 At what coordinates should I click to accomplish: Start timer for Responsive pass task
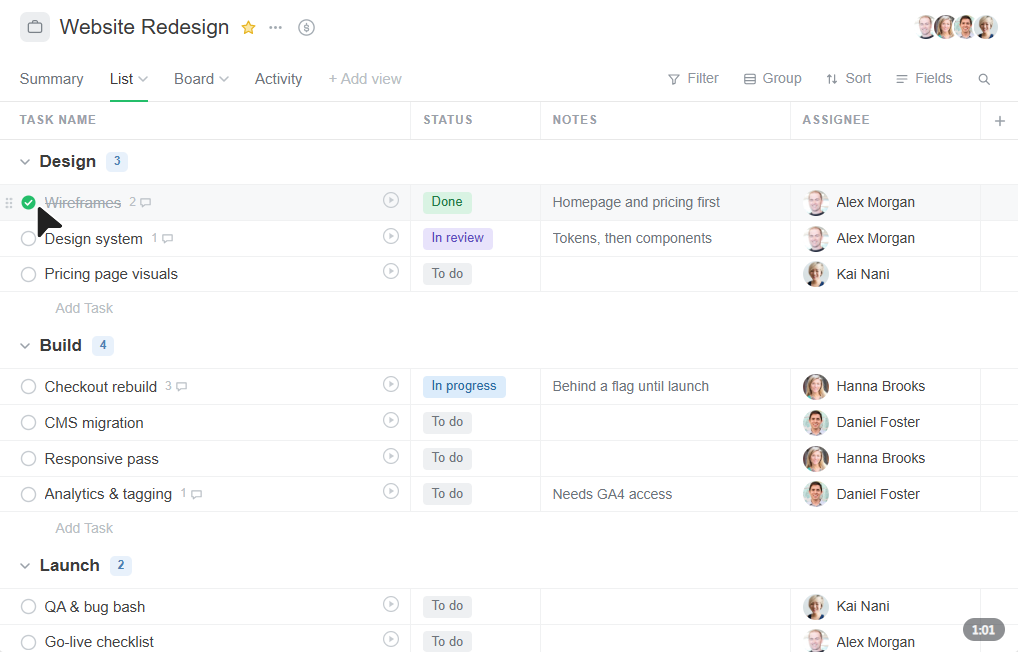391,457
